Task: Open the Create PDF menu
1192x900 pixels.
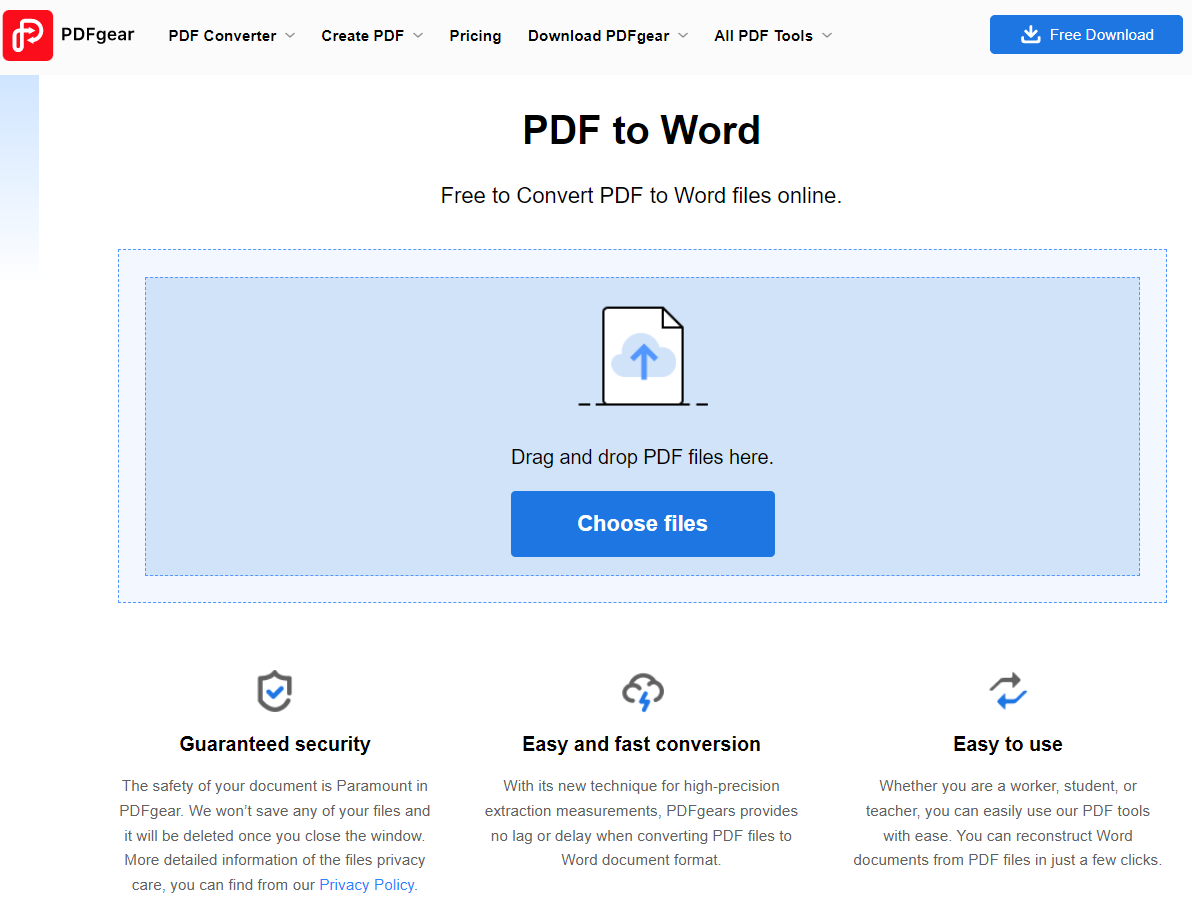Action: [x=363, y=36]
